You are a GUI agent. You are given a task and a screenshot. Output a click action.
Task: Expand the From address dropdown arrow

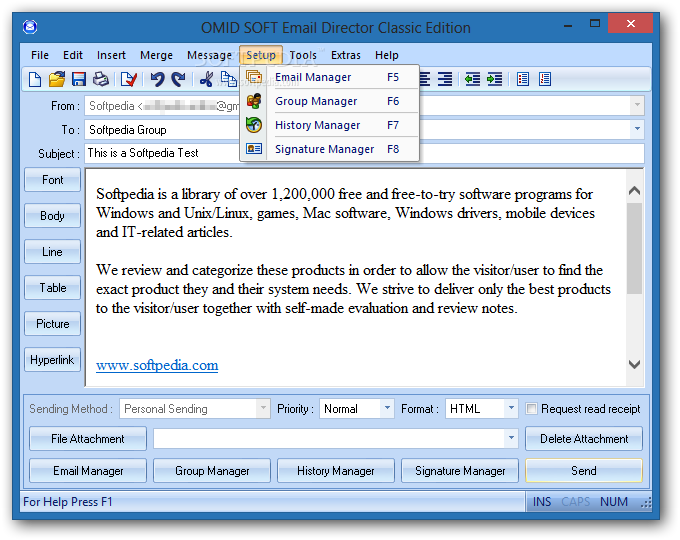pyautogui.click(x=637, y=105)
